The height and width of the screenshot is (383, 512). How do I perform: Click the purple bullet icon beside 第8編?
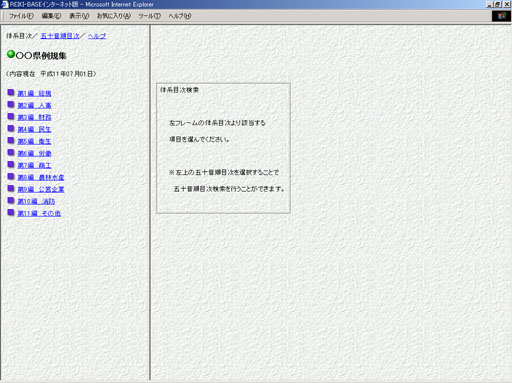pos(11,177)
